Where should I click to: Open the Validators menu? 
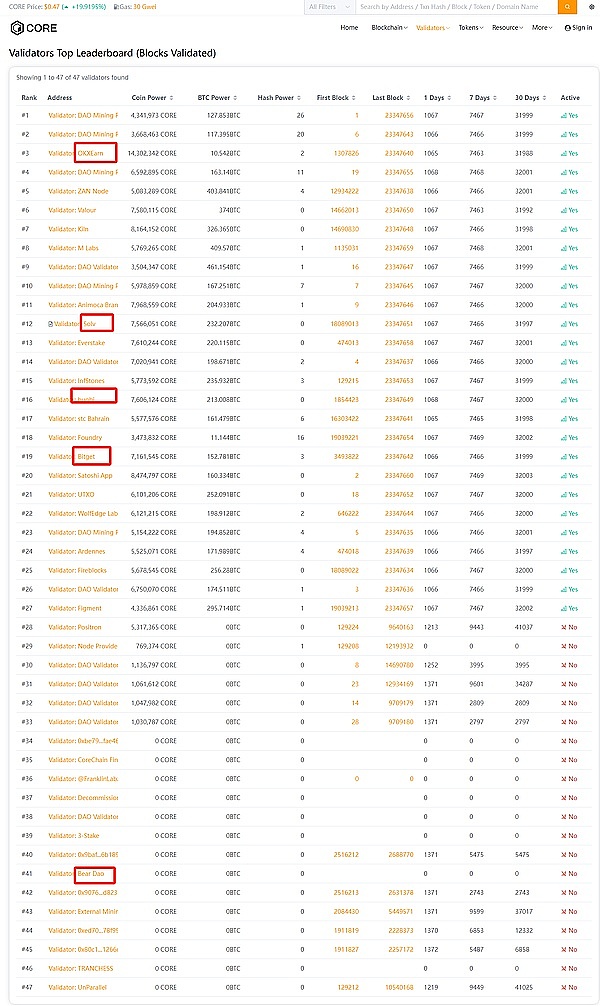click(x=432, y=28)
